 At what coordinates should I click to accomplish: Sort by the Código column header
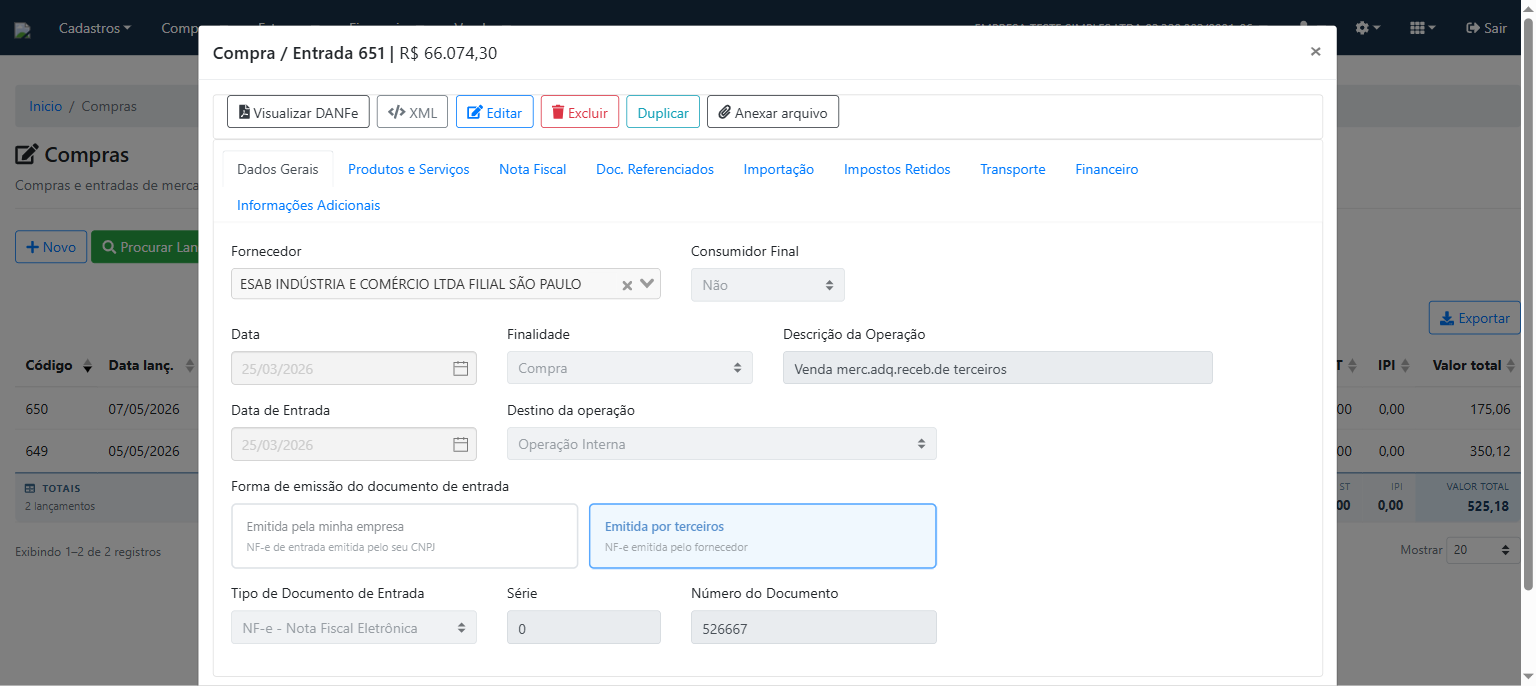coord(59,366)
